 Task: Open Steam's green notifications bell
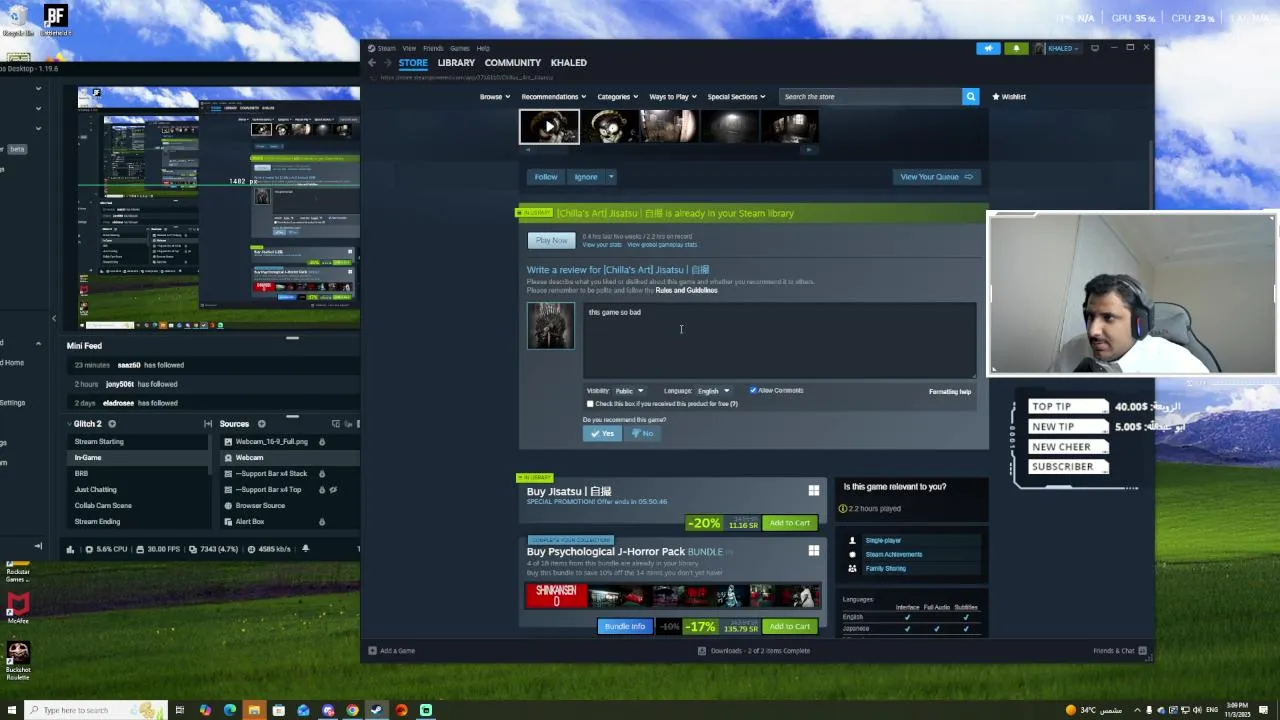click(x=1016, y=48)
